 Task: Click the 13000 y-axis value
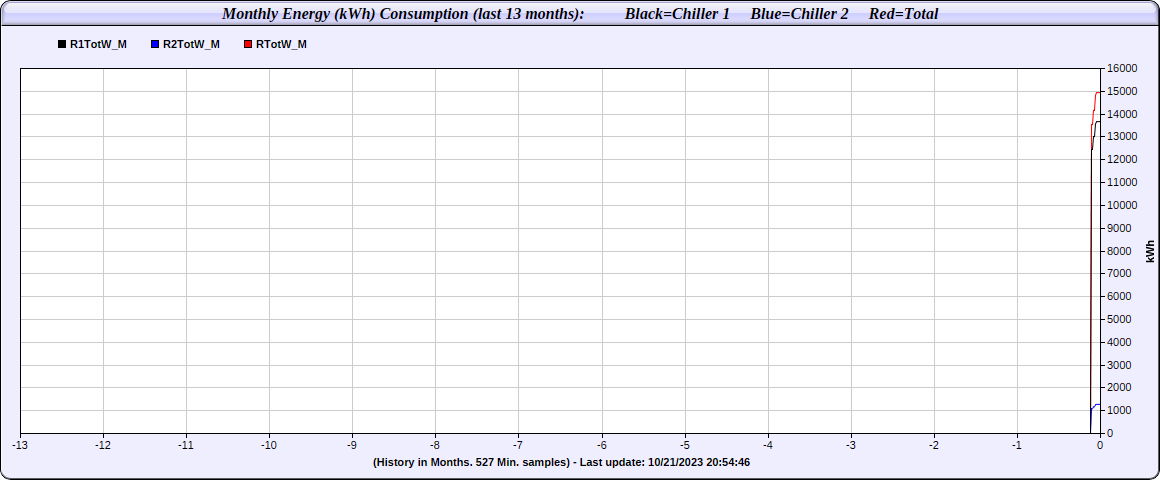click(x=1122, y=137)
